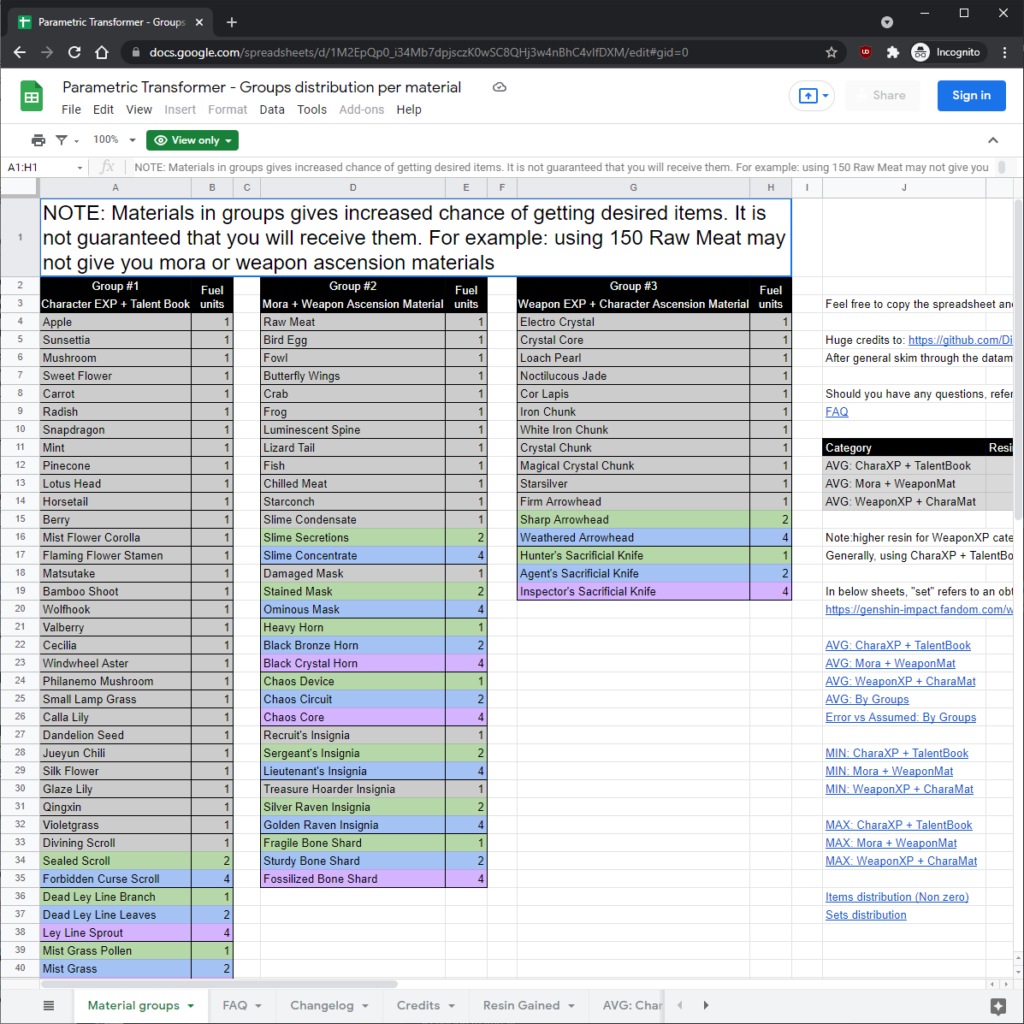Expand the Name box dropdown arrow
Viewport: 1024px width, 1024px height.
[80, 168]
